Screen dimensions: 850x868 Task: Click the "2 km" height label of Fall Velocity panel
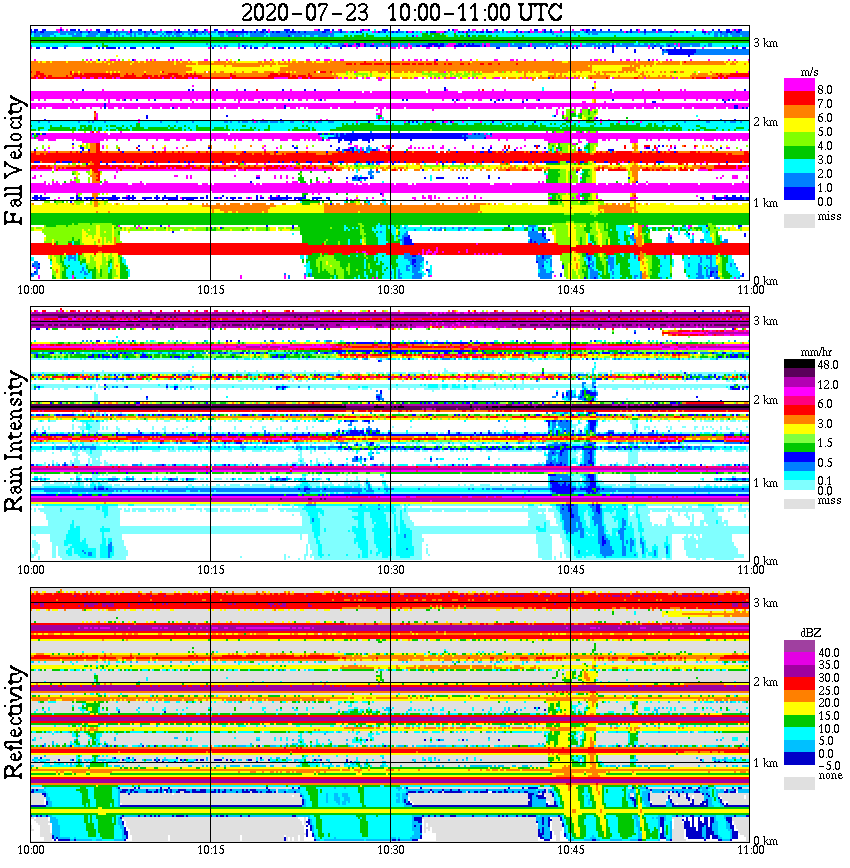pyautogui.click(x=766, y=122)
